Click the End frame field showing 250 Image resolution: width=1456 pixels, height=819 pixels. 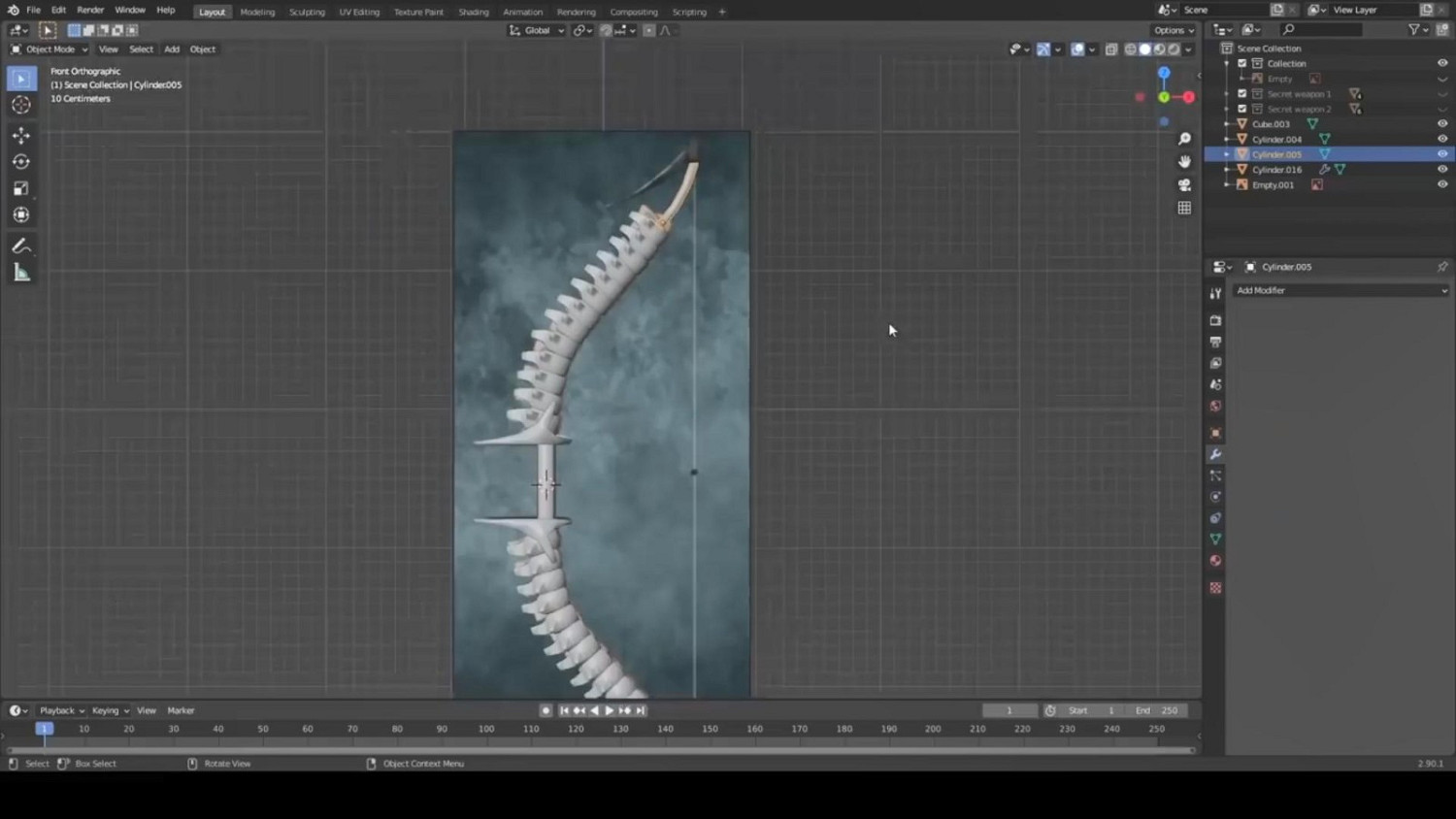(1157, 710)
